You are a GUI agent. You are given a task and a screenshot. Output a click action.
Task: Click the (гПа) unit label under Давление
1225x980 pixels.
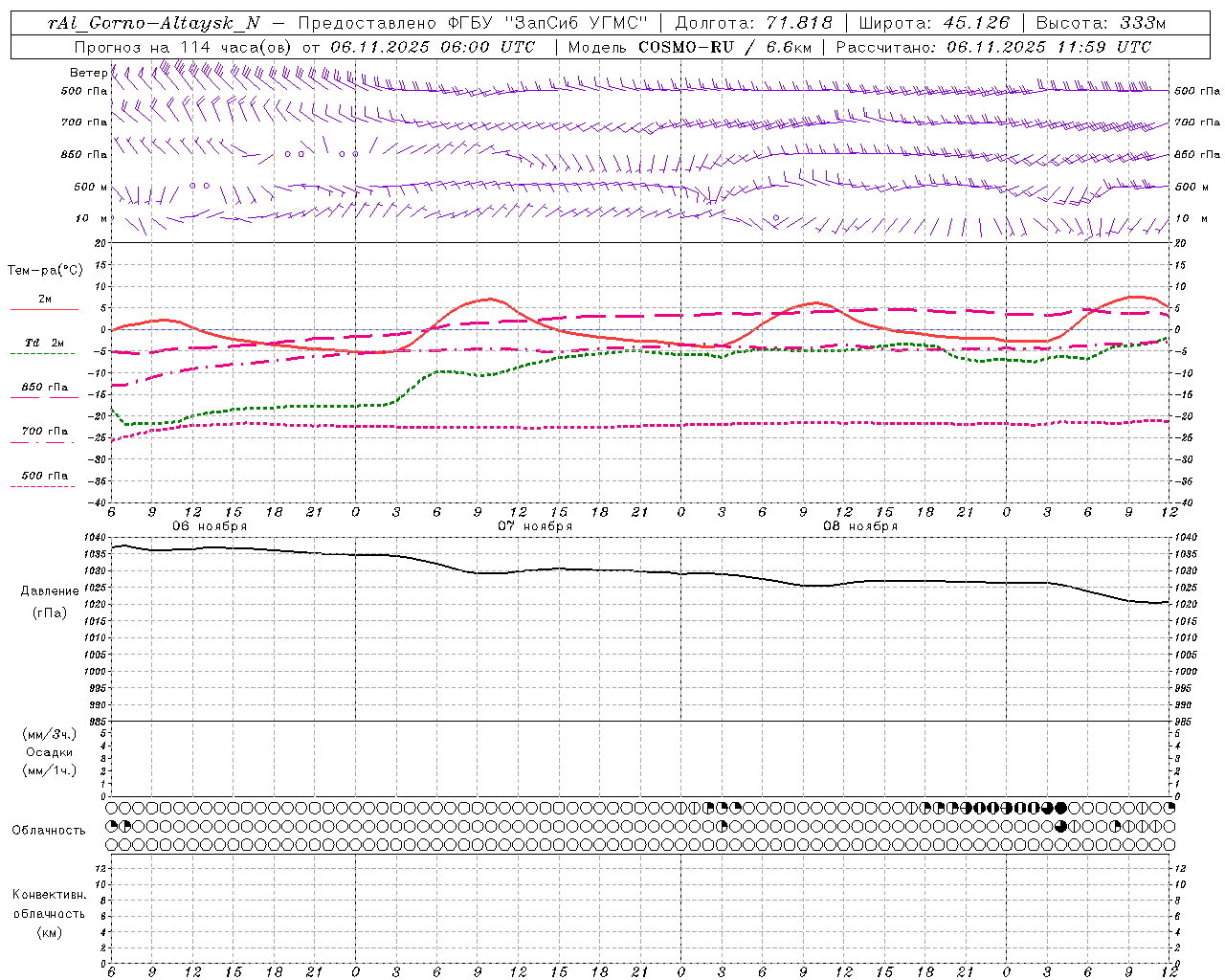pos(50,612)
